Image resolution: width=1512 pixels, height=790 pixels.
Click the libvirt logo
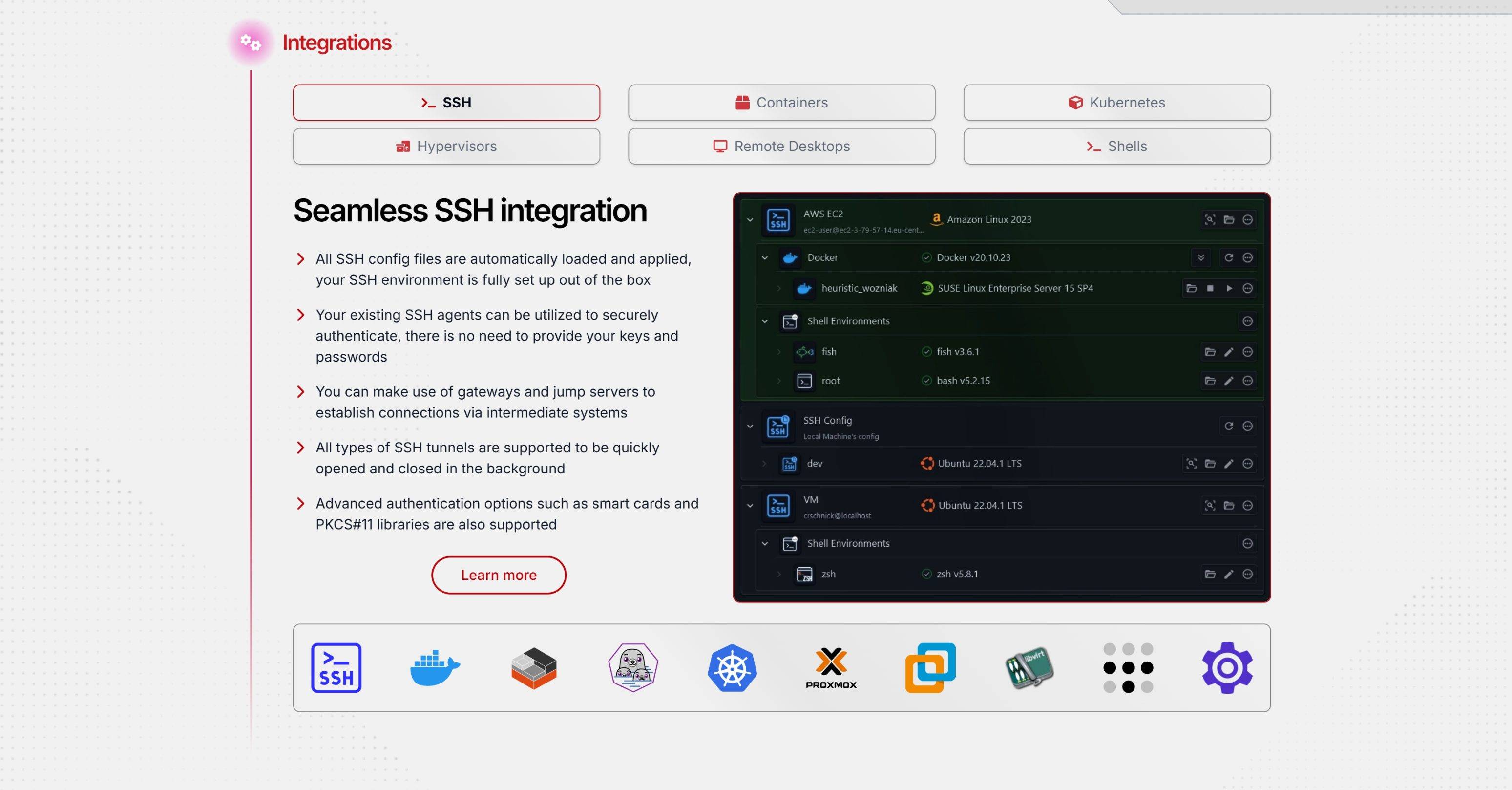click(1029, 668)
